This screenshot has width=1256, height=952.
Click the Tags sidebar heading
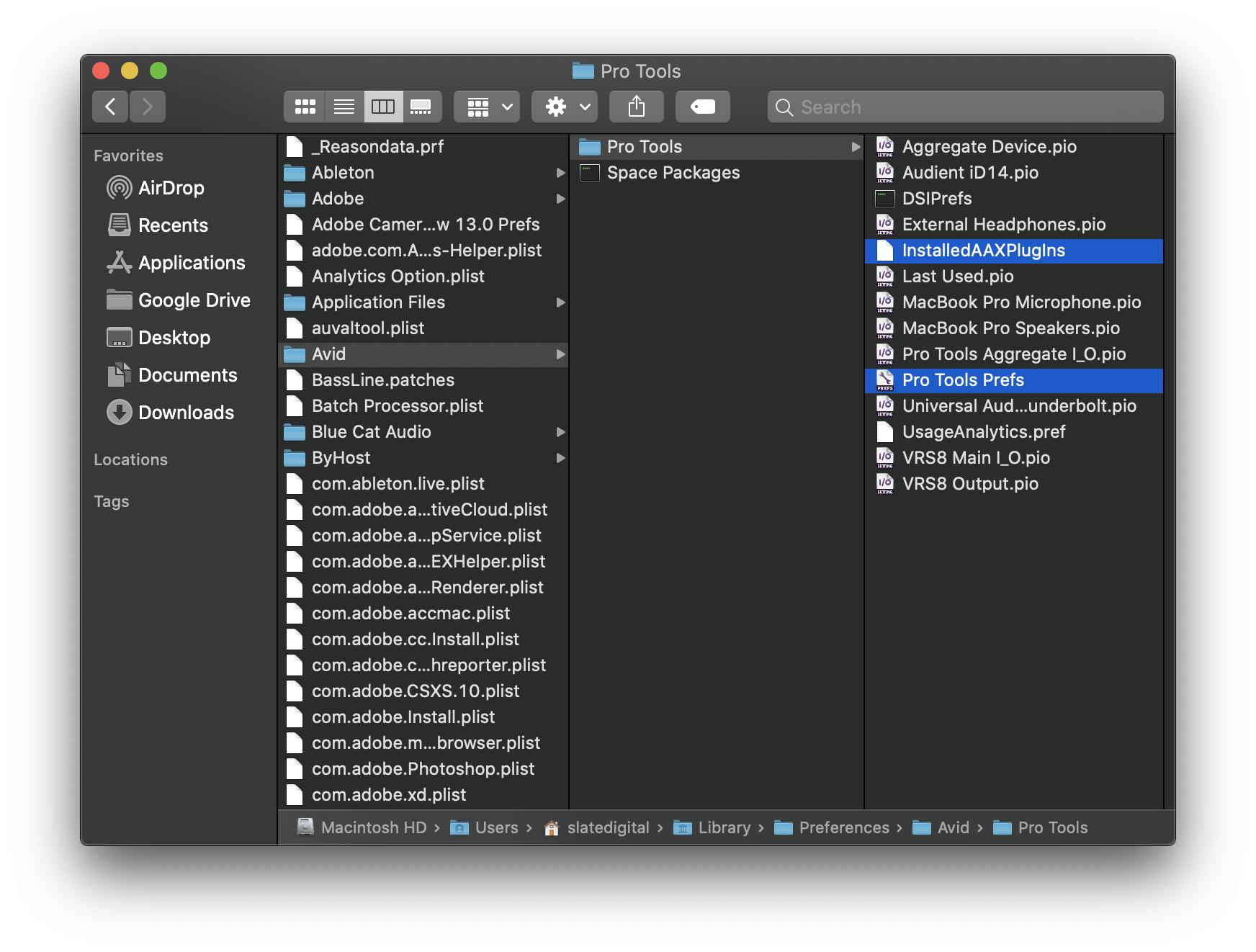pyautogui.click(x=112, y=502)
